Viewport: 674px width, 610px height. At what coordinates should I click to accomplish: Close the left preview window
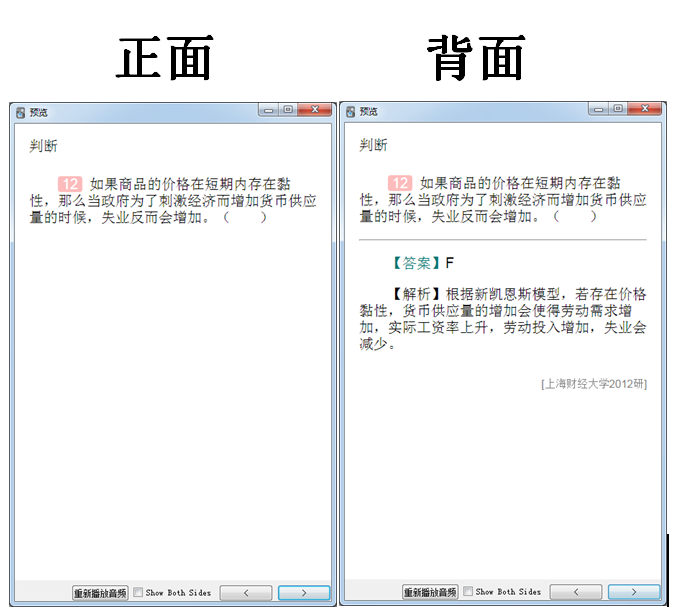[315, 110]
